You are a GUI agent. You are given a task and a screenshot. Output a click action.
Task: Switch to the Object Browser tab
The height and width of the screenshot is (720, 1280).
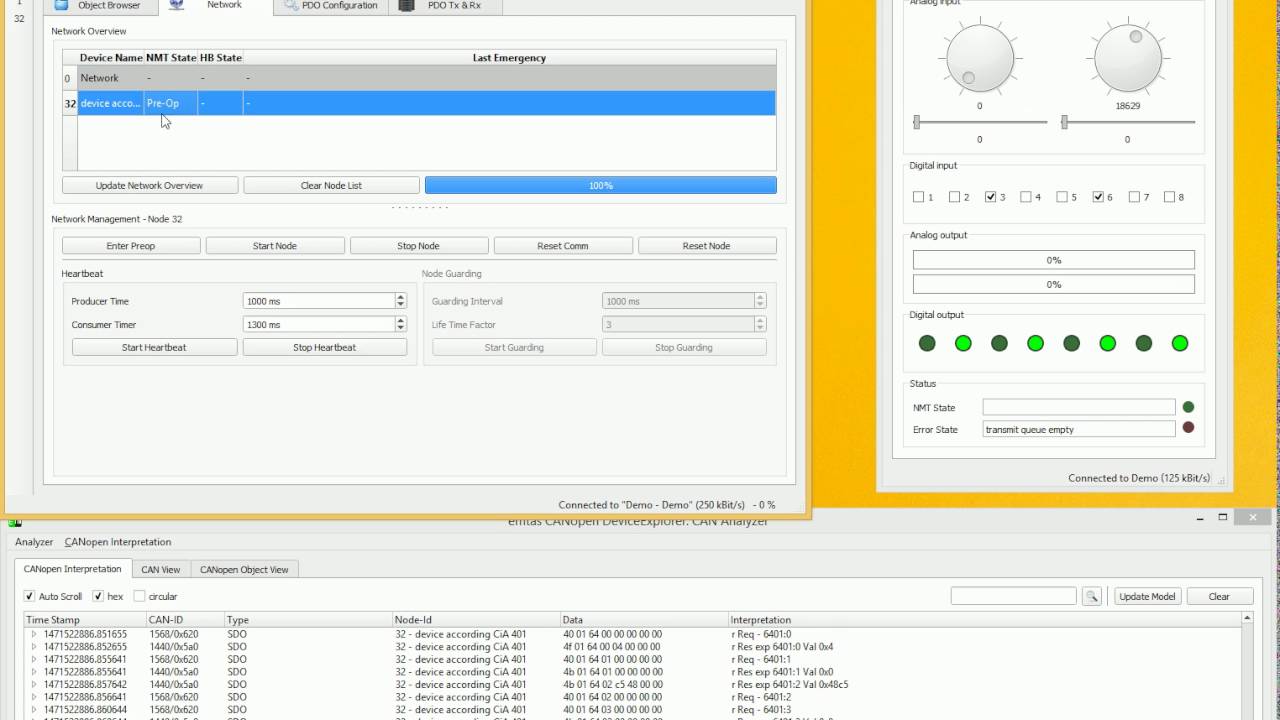coord(100,6)
